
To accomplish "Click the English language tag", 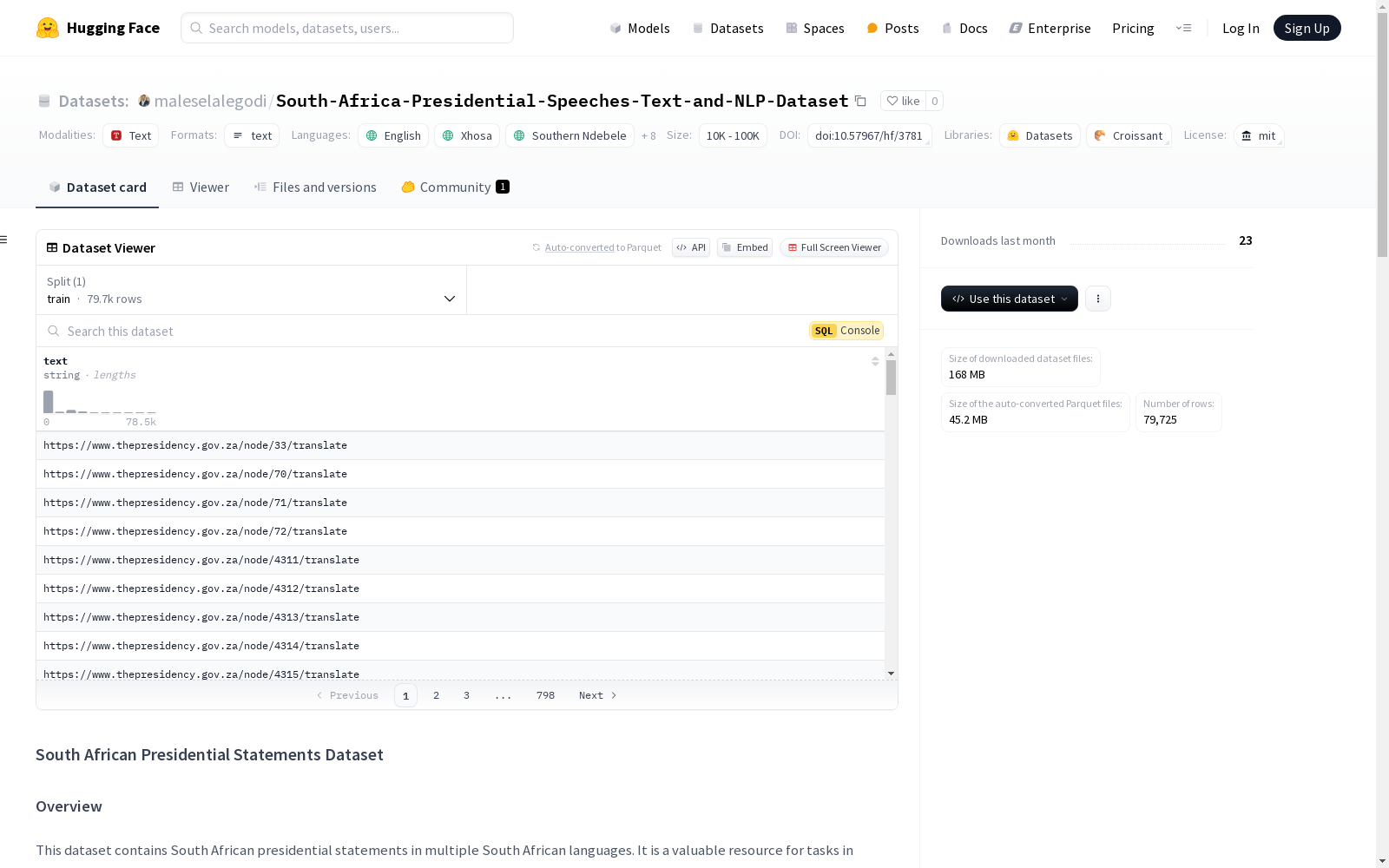I will [x=393, y=135].
